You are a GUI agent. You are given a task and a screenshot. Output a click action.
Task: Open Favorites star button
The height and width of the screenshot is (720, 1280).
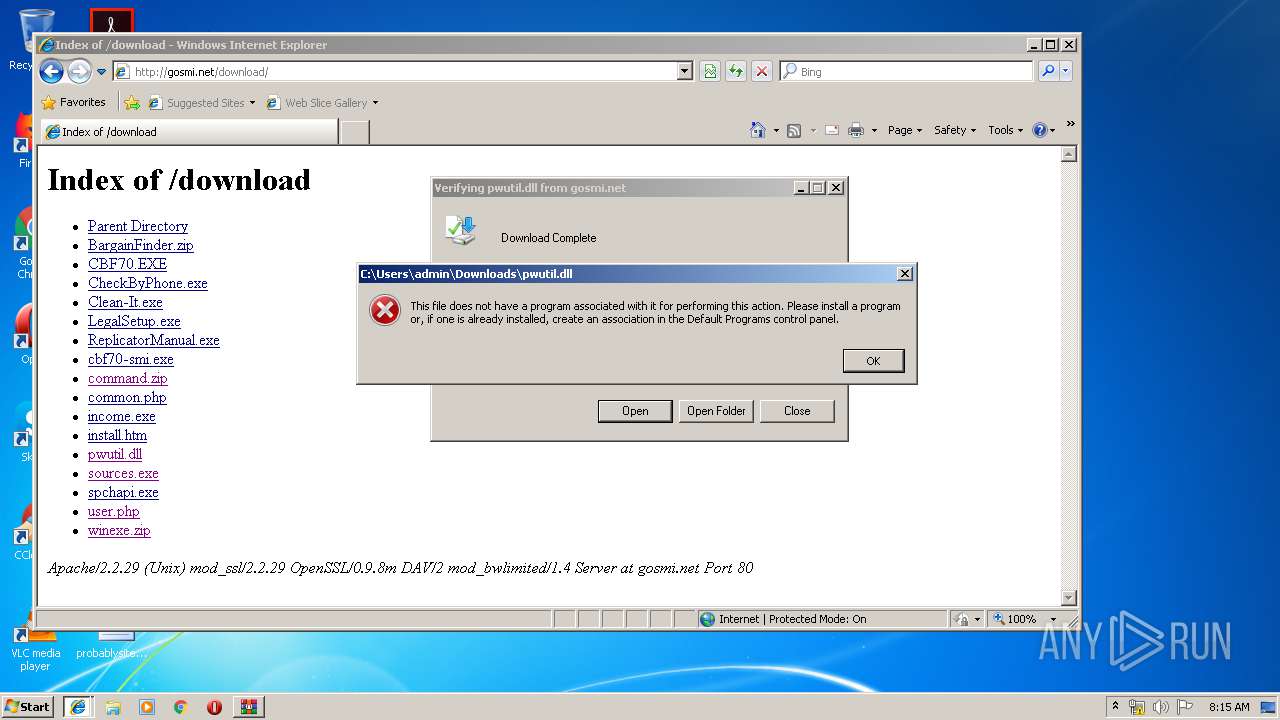click(73, 102)
